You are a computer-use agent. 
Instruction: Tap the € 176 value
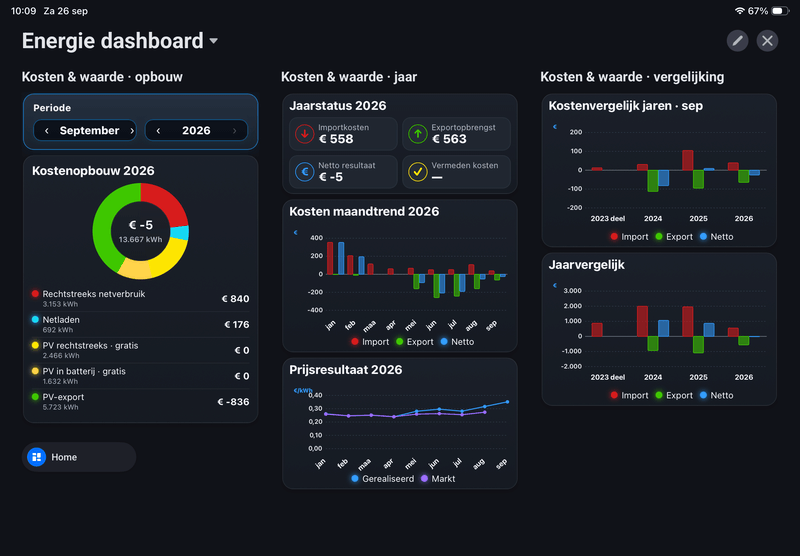click(237, 324)
